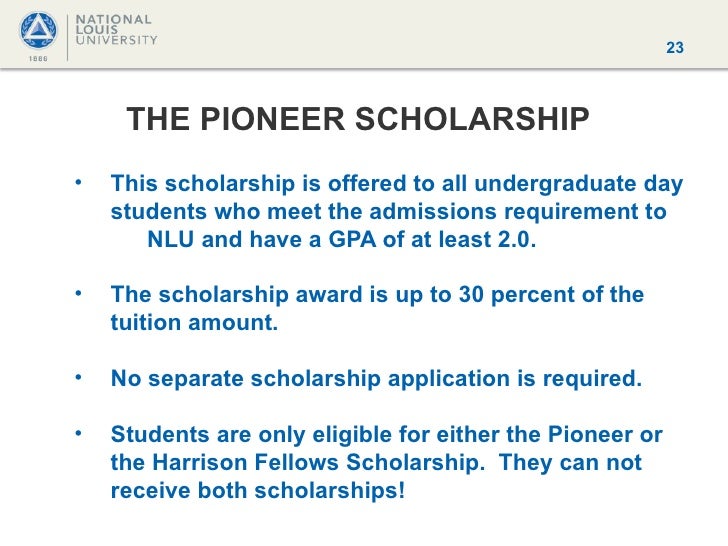This screenshot has height=546, width=728.
Task: Click the bullet about Pioneer or Harrison eligibility
Action: pos(386,462)
